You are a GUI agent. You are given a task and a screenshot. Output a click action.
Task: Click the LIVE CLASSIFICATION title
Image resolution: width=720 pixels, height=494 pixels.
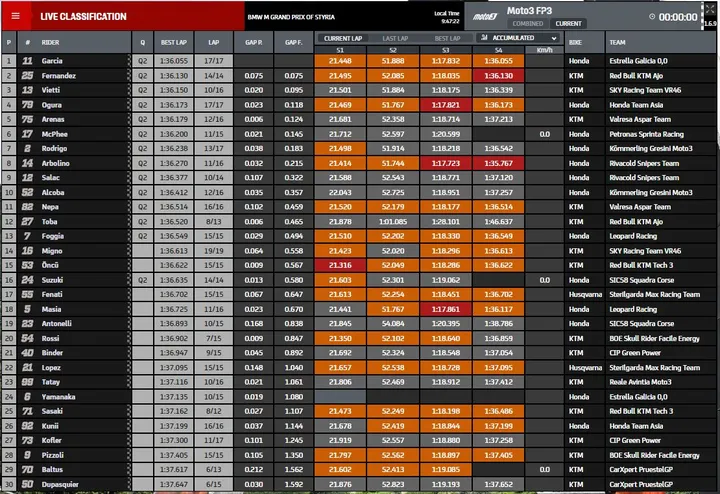tap(83, 17)
